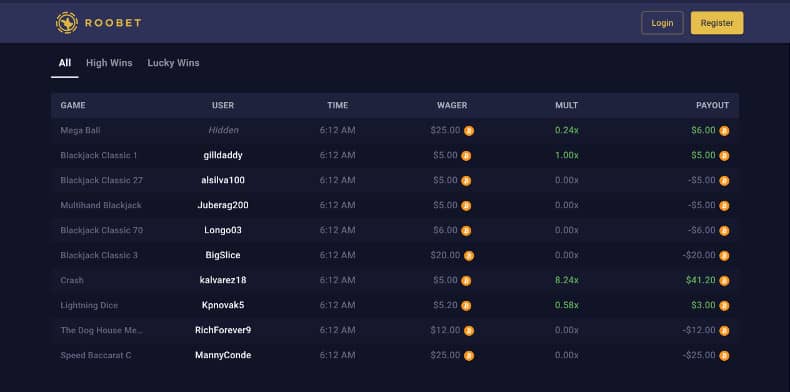Click the bitcoin icon beside gilldaddy's $5.00 wager
Viewport: 790px width, 392px height.
(466, 156)
